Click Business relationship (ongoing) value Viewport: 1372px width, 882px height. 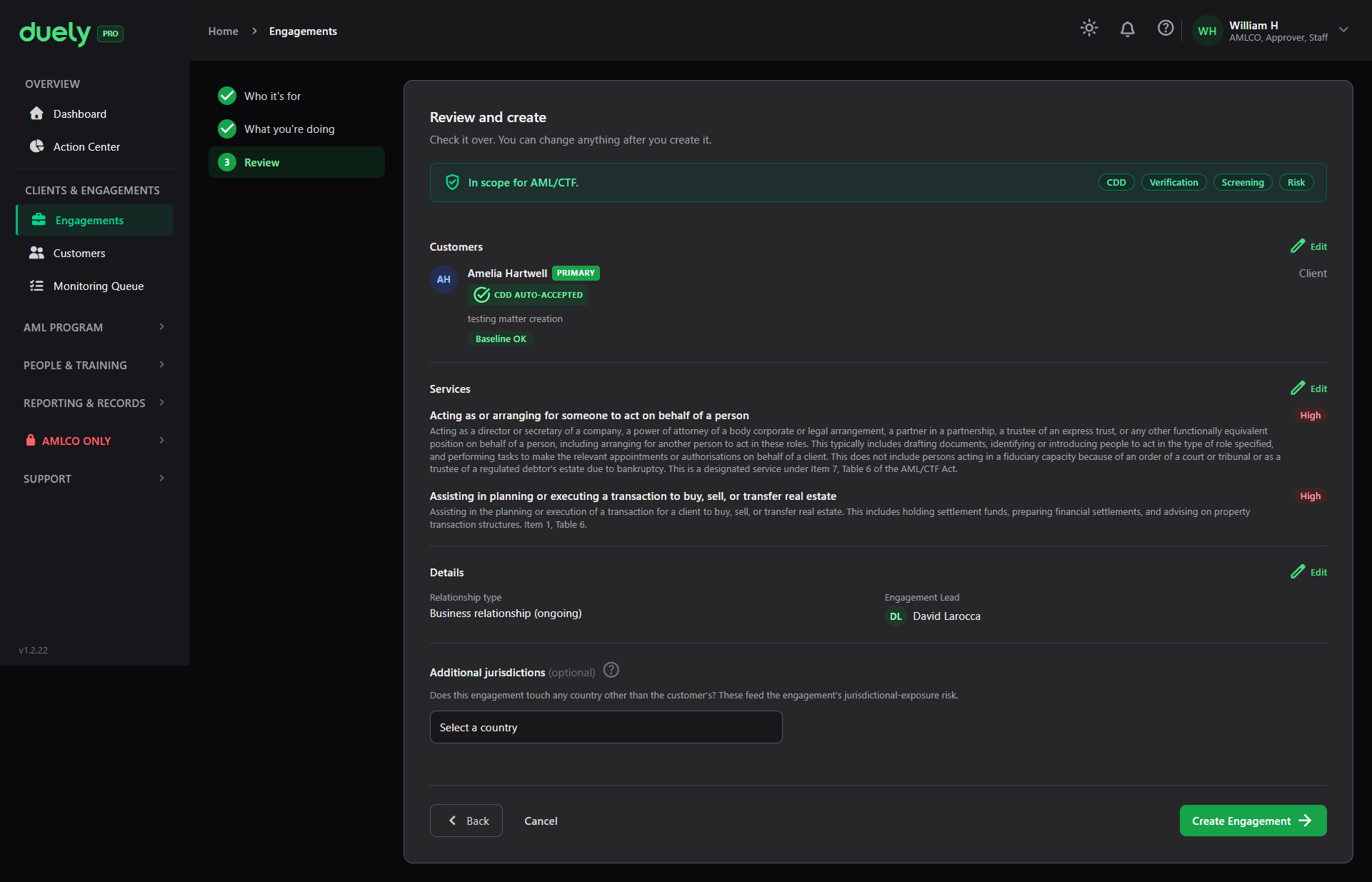(506, 613)
